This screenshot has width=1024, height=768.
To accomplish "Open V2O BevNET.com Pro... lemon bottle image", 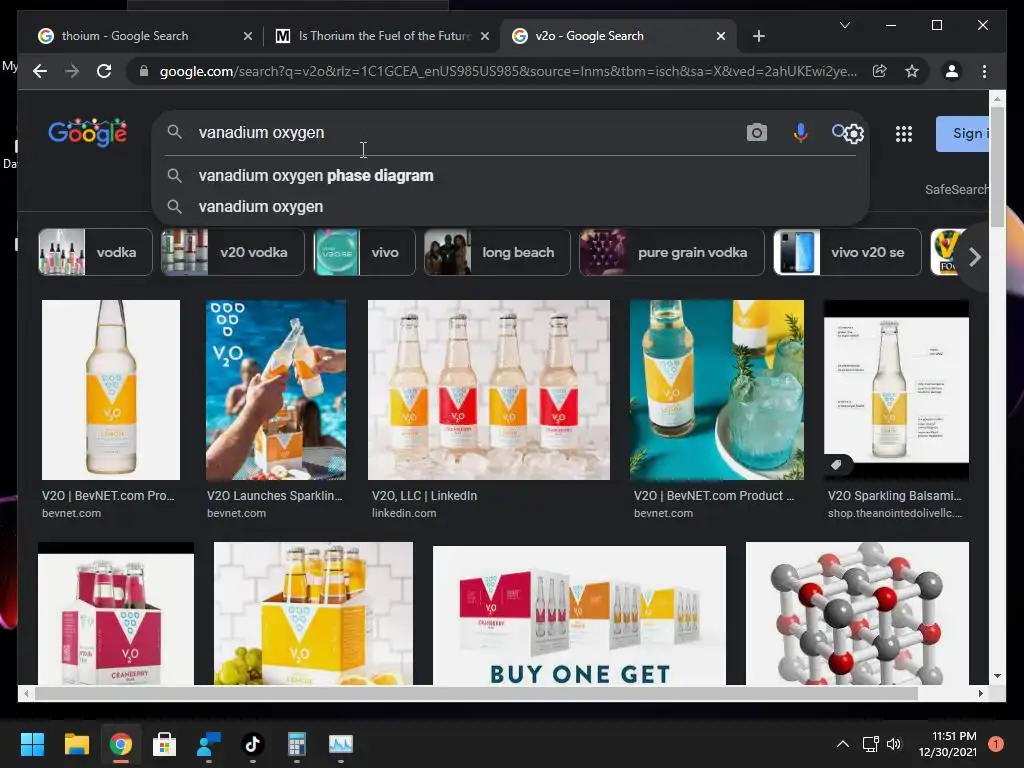I will [111, 390].
